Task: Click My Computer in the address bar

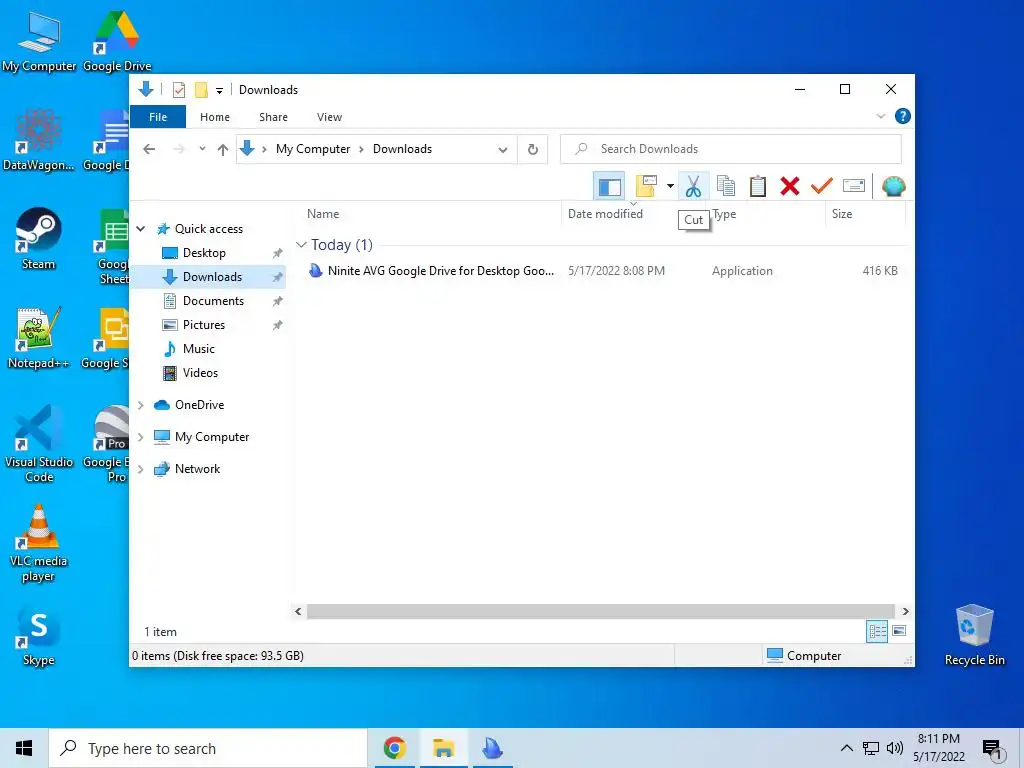Action: (313, 149)
